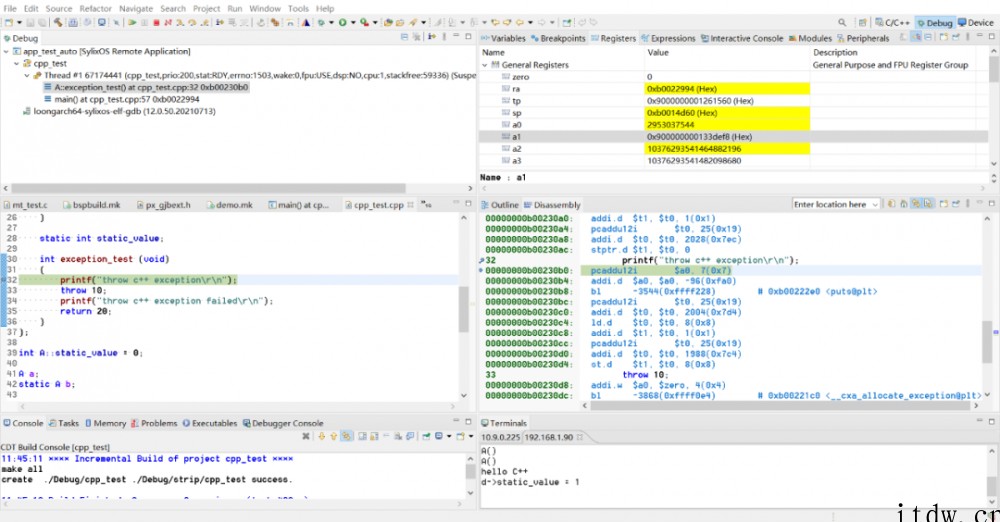The height and width of the screenshot is (522, 1000).
Task: Click Enter location here field
Action: point(830,204)
